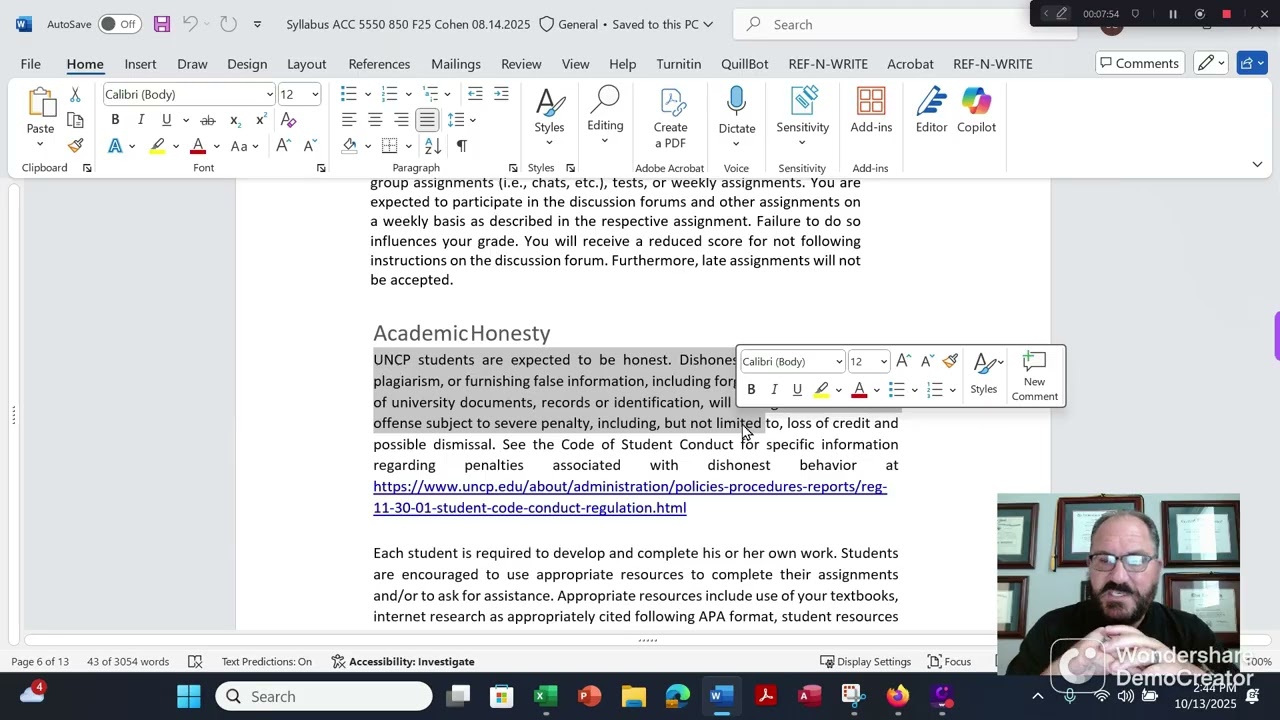Screen dimensions: 1280x720
Task: Toggle Subscript formatting
Action: point(234,120)
